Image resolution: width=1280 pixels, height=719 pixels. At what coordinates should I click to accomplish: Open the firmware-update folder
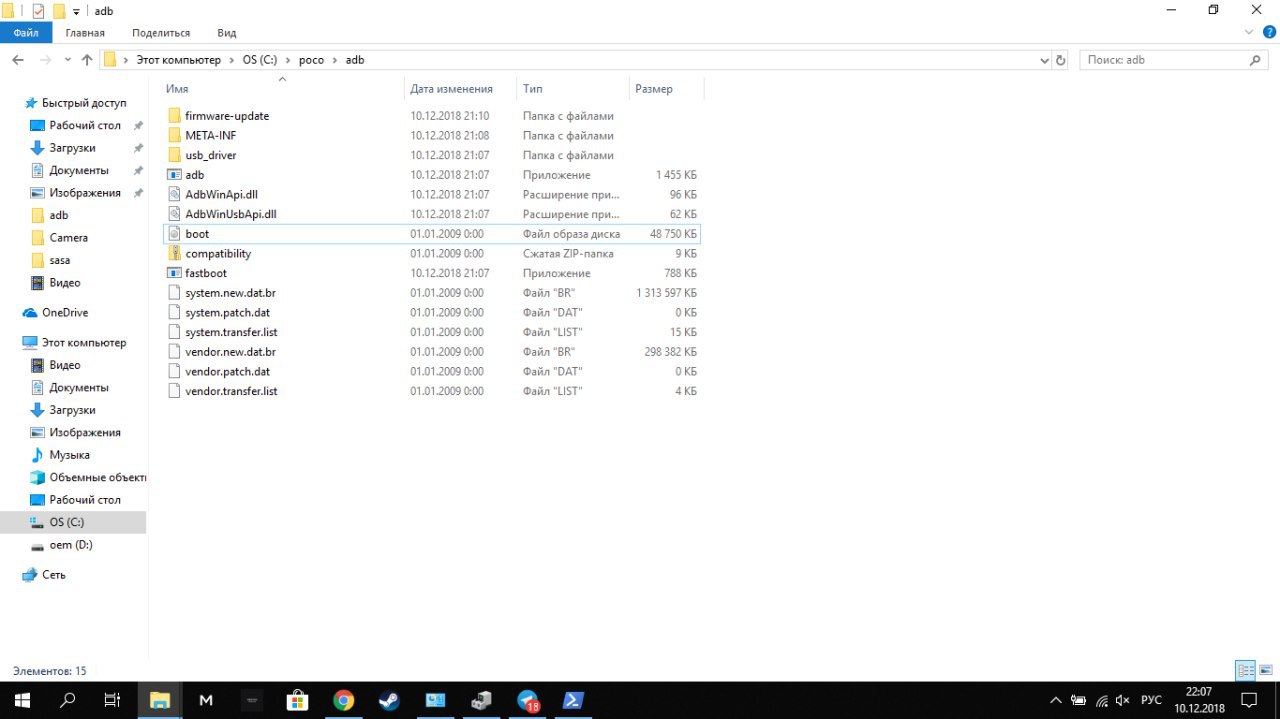[226, 116]
